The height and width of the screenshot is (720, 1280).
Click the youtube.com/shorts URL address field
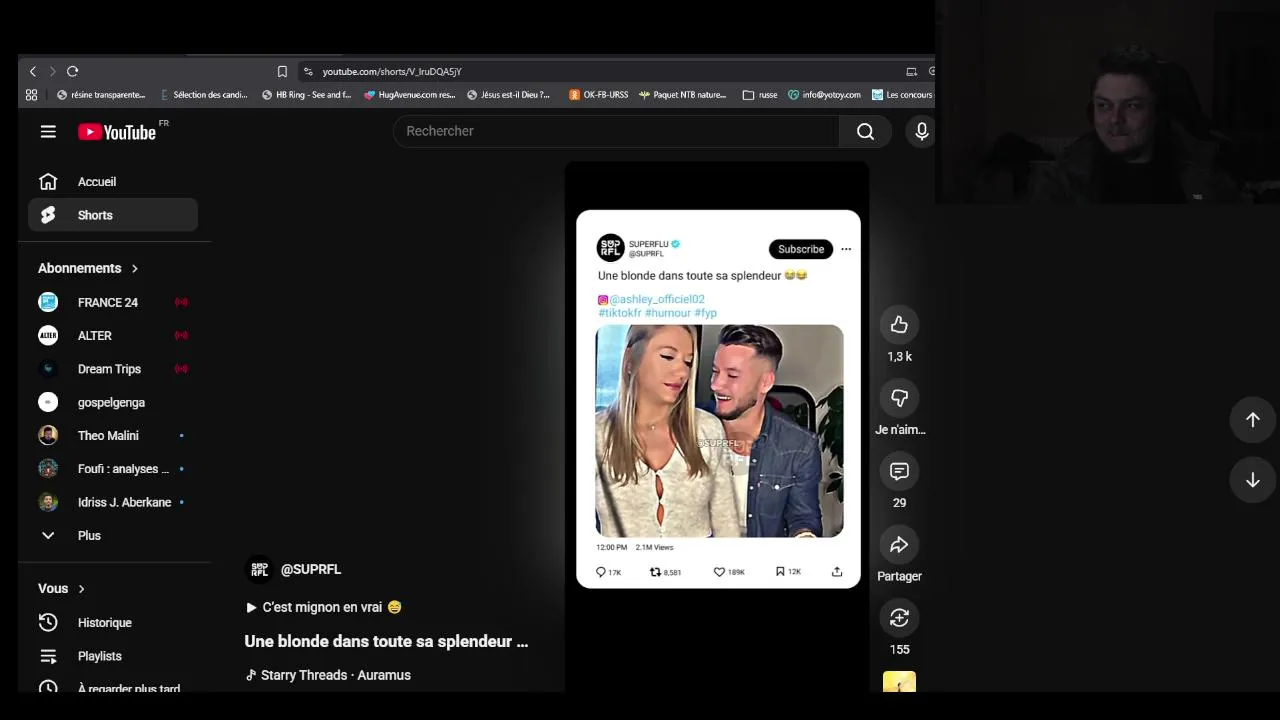[x=392, y=71]
